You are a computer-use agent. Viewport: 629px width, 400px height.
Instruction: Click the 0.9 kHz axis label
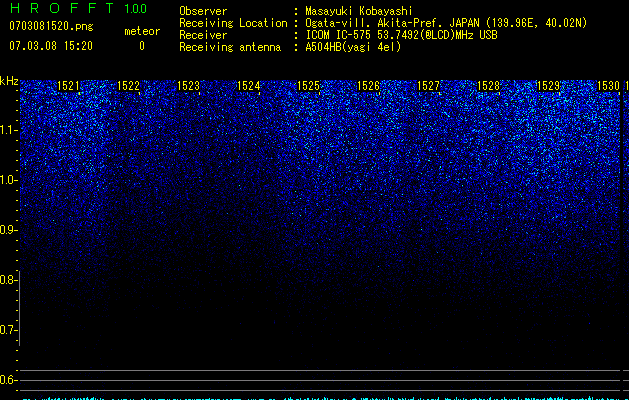(8, 230)
